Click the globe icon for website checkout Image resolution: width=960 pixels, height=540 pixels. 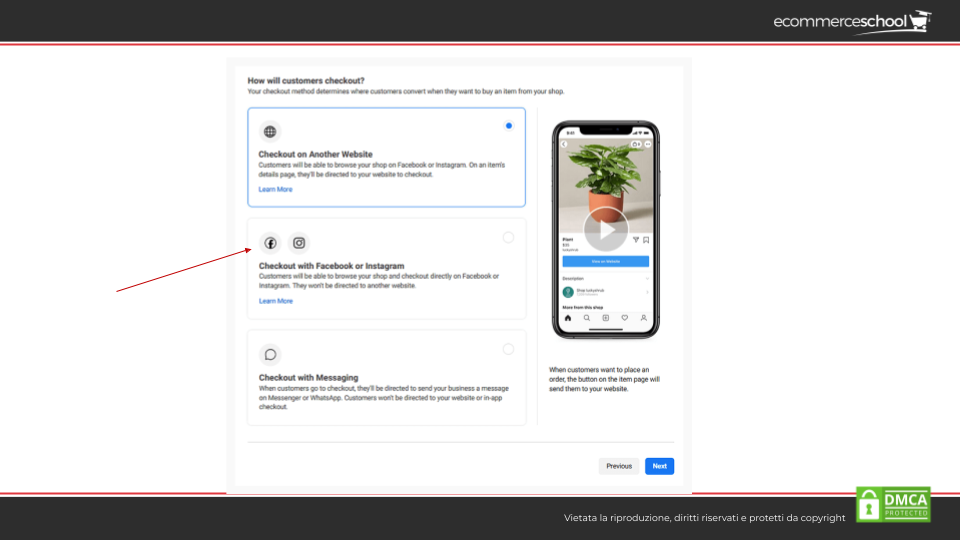pyautogui.click(x=270, y=131)
